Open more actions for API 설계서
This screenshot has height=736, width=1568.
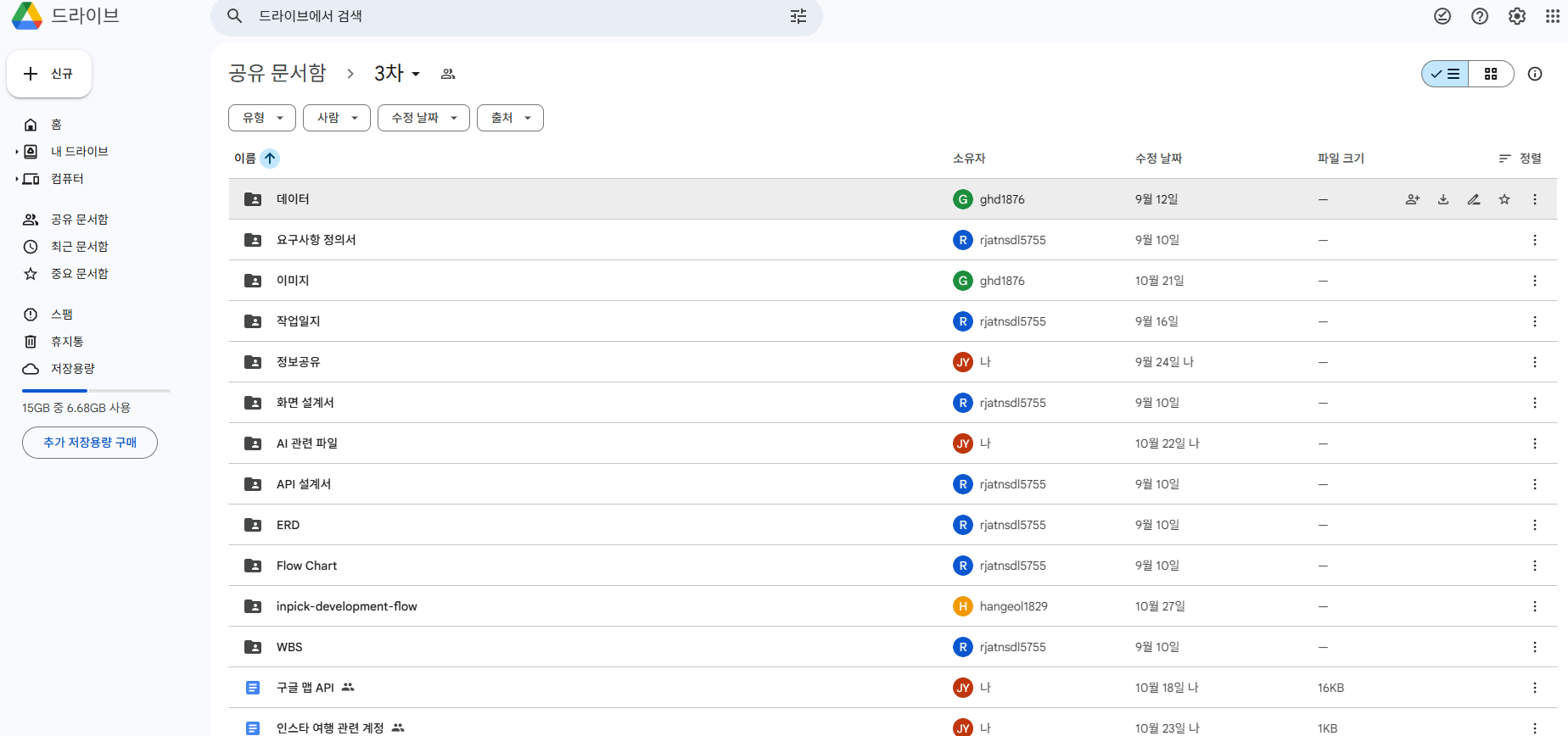coord(1535,484)
